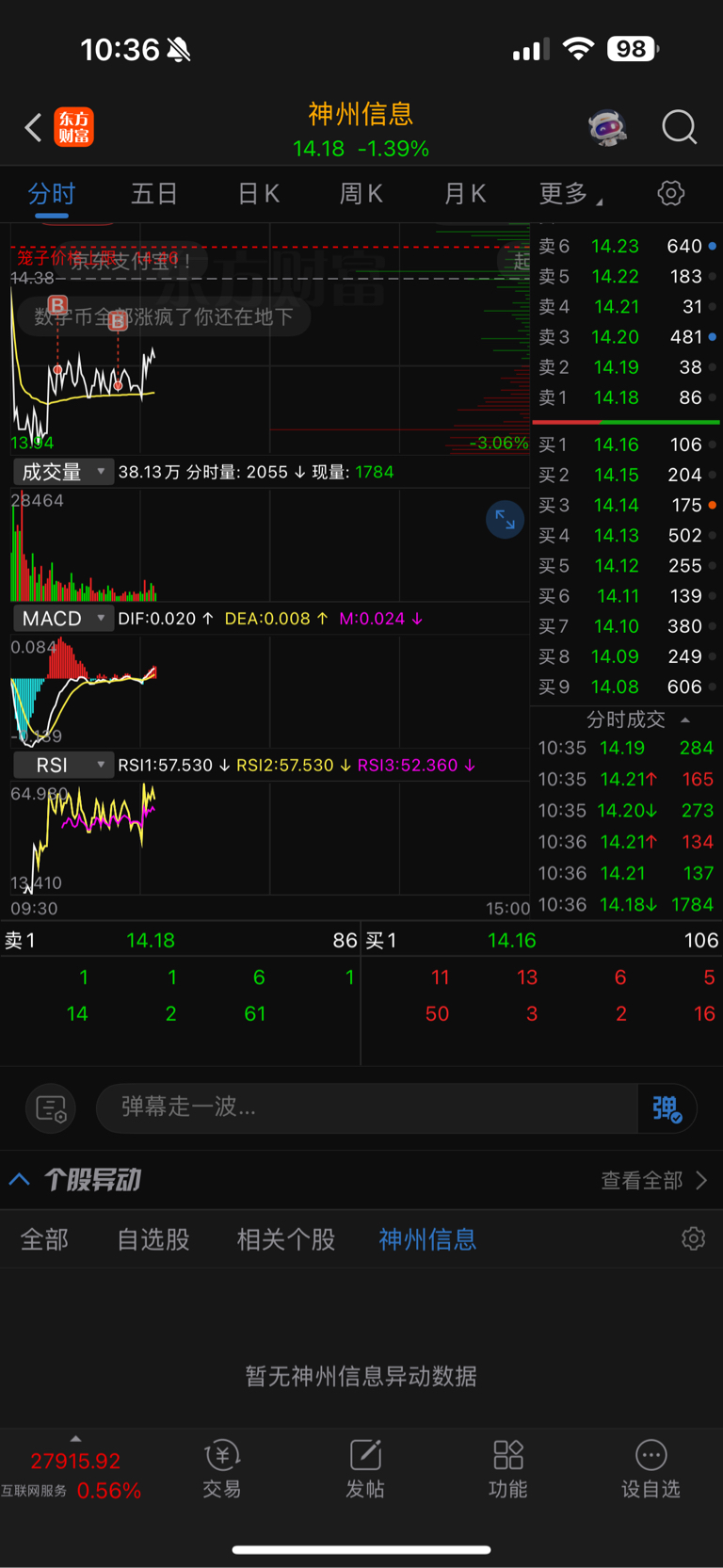Tap the 买3 14.14 order row
723x1568 pixels.
pyautogui.click(x=627, y=505)
